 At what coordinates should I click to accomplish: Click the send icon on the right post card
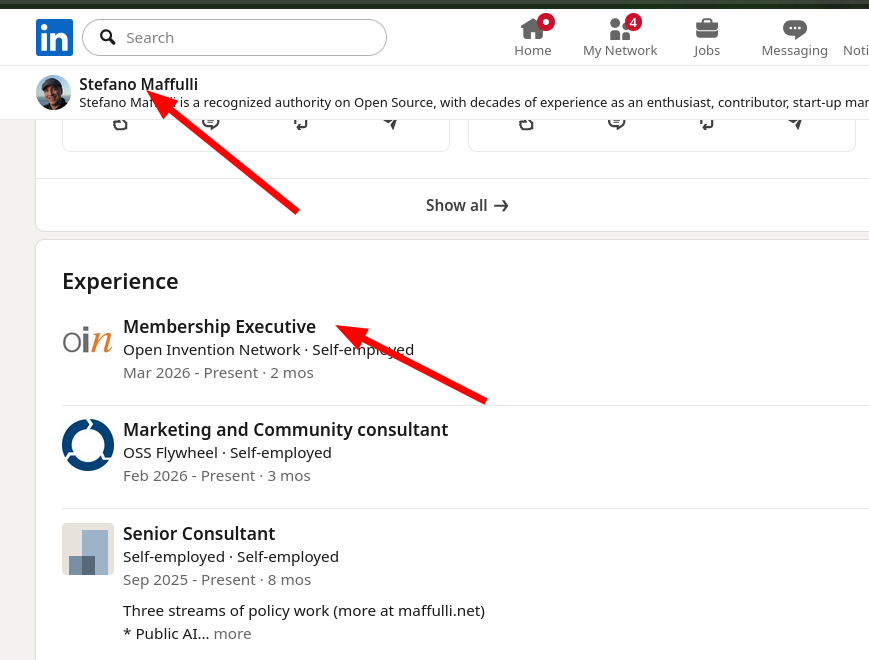click(x=796, y=124)
